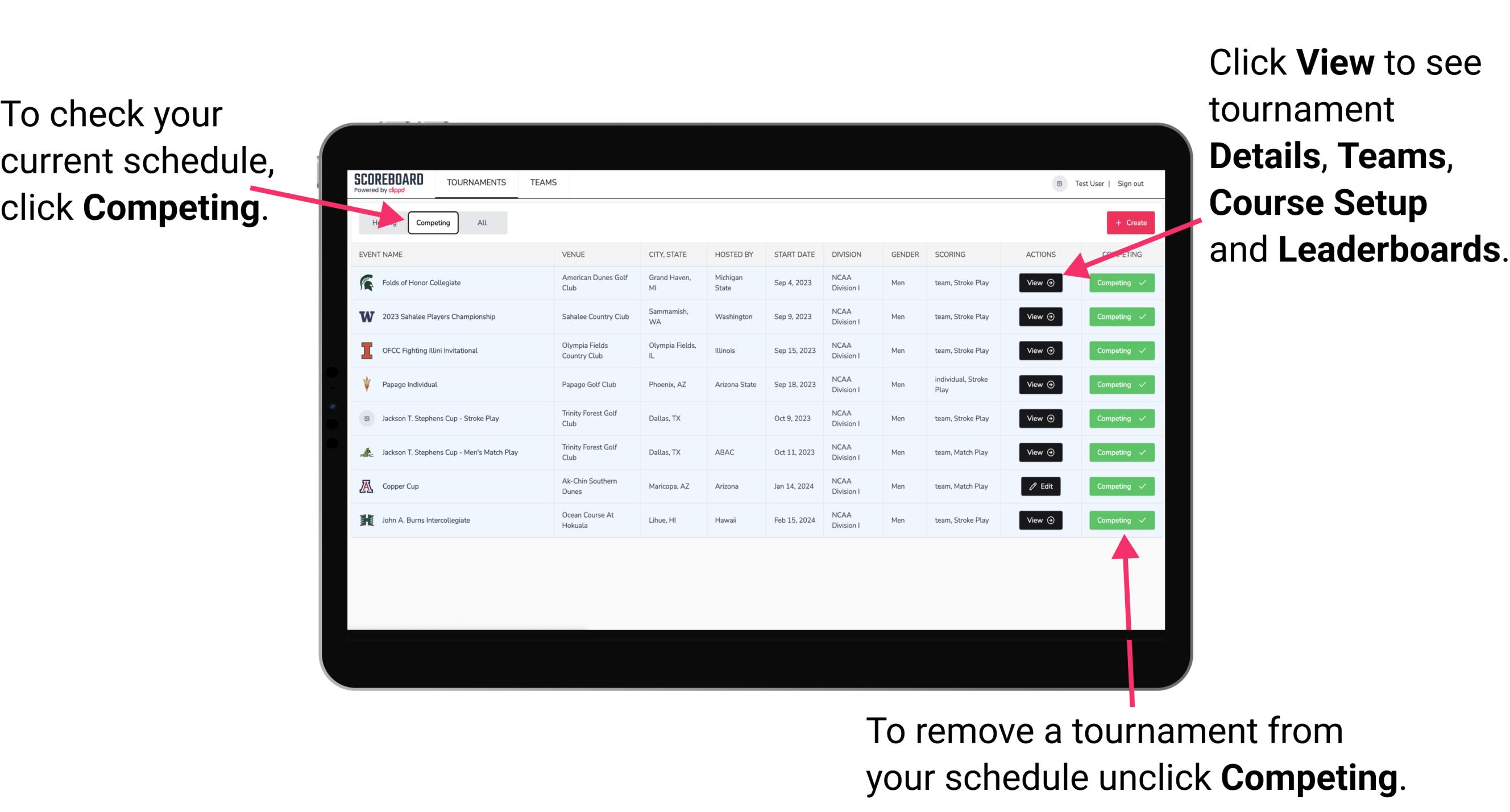This screenshot has width=1510, height=812.
Task: Click the View icon for Papago Individual
Action: click(x=1040, y=384)
